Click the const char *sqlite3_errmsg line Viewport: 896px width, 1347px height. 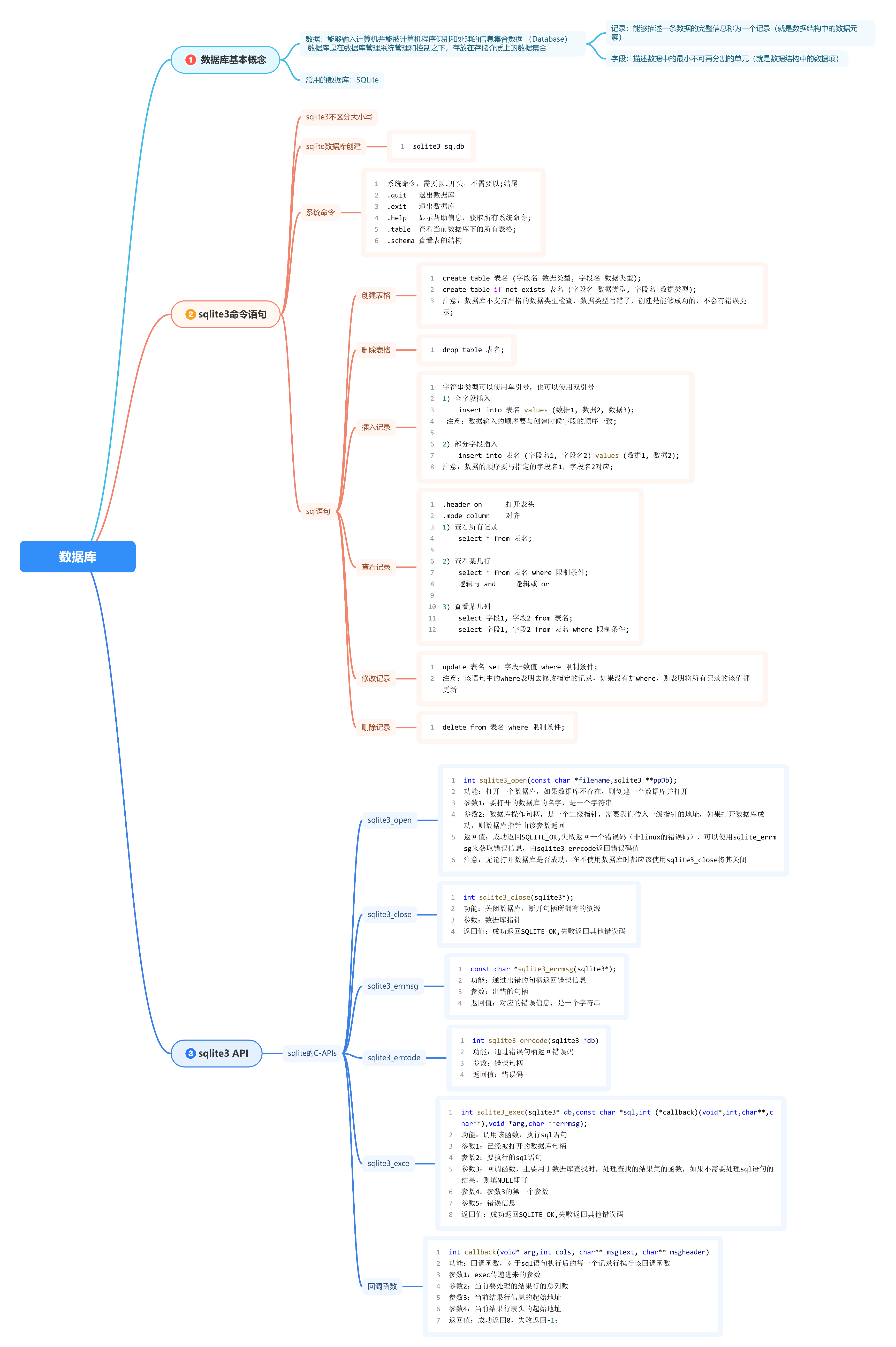pos(543,969)
